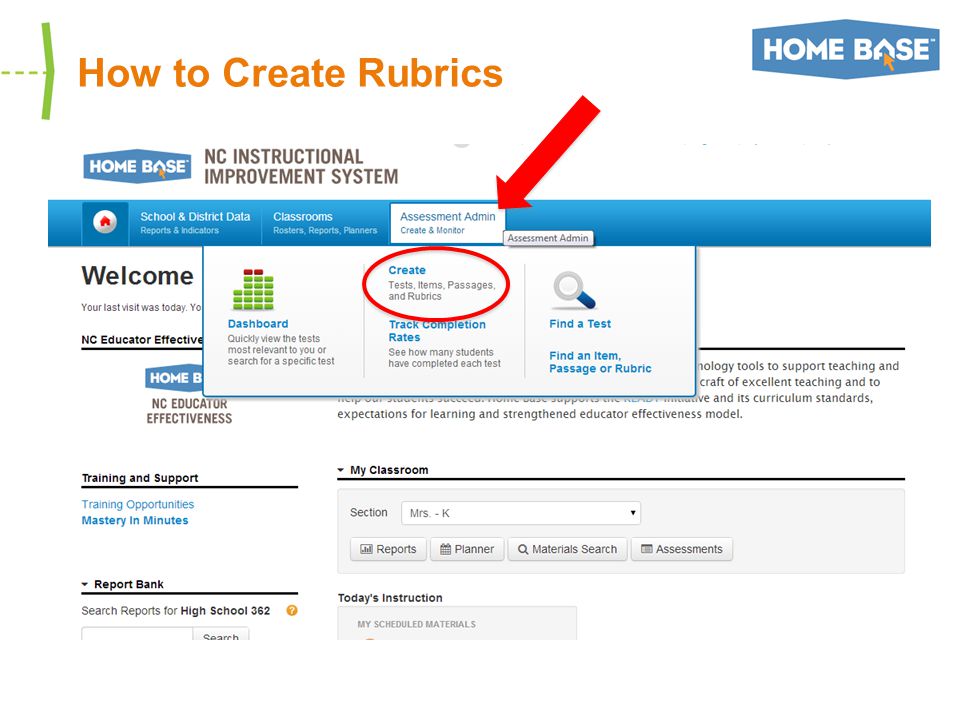960x720 pixels.
Task: Click the Welcome heading text
Action: pos(138,276)
